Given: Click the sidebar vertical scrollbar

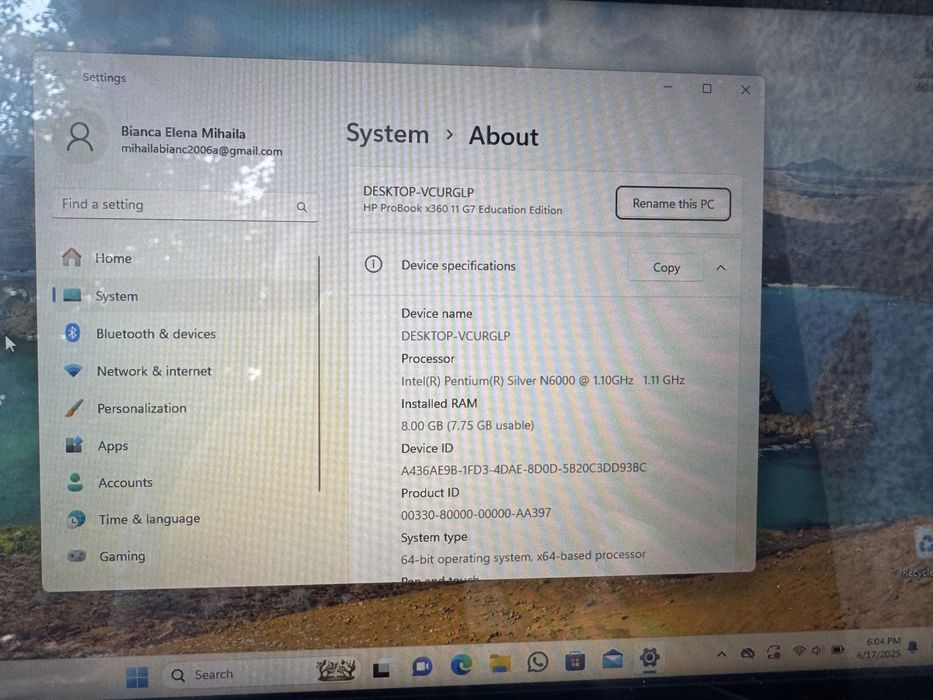Looking at the screenshot, I should (319, 374).
